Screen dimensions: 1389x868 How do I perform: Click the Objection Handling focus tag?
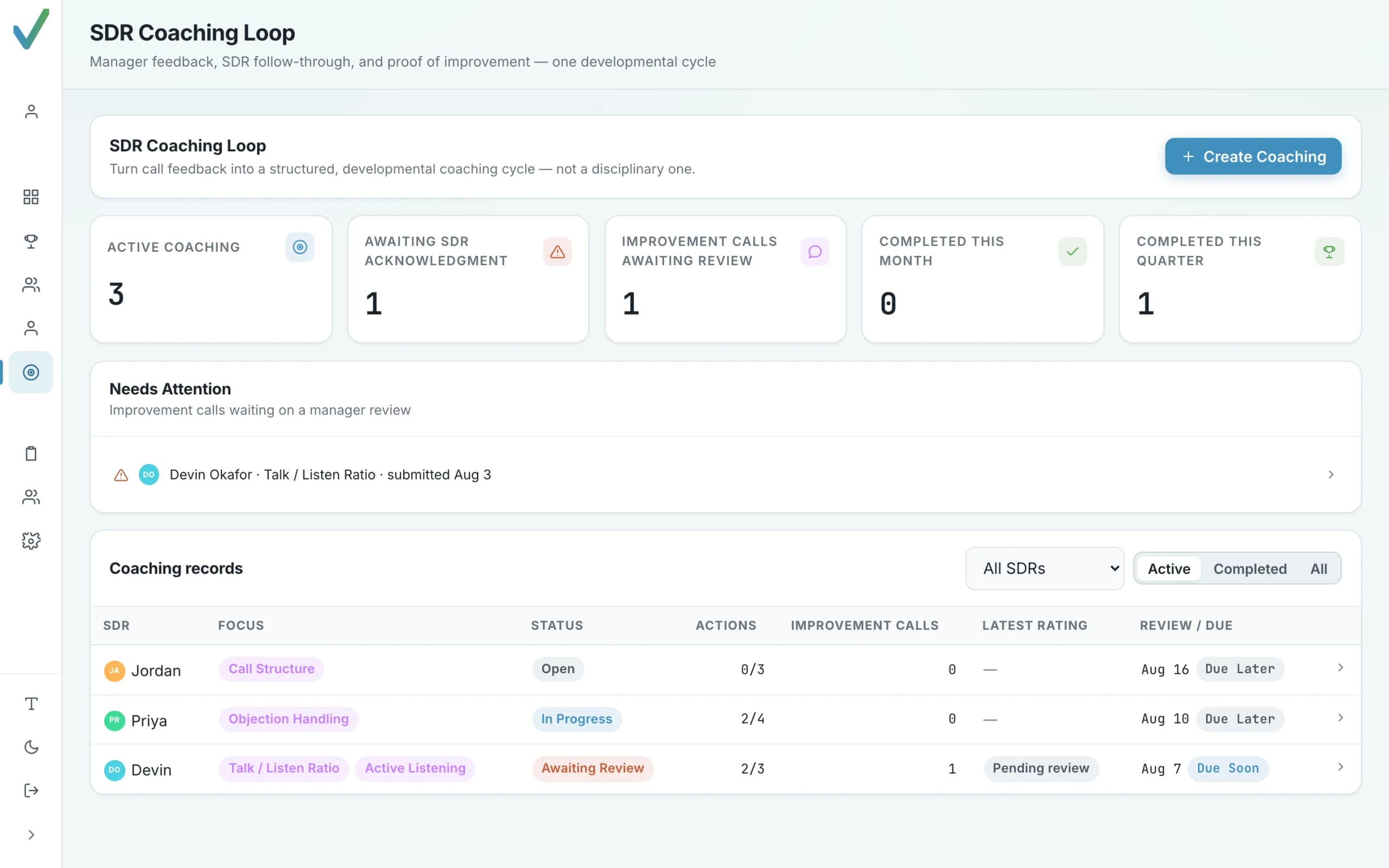289,719
